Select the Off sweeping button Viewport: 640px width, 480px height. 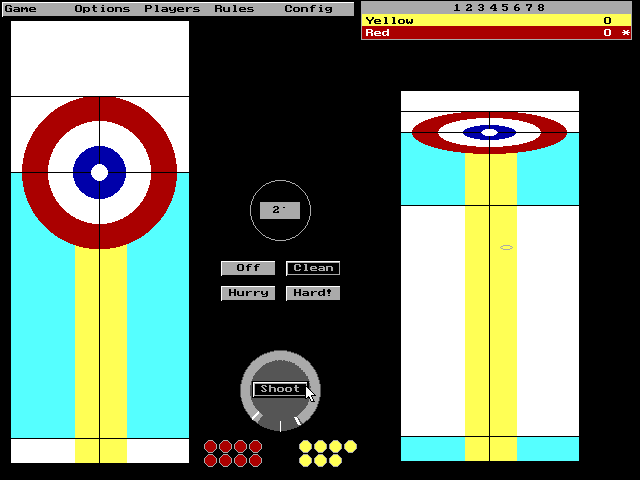coord(248,268)
